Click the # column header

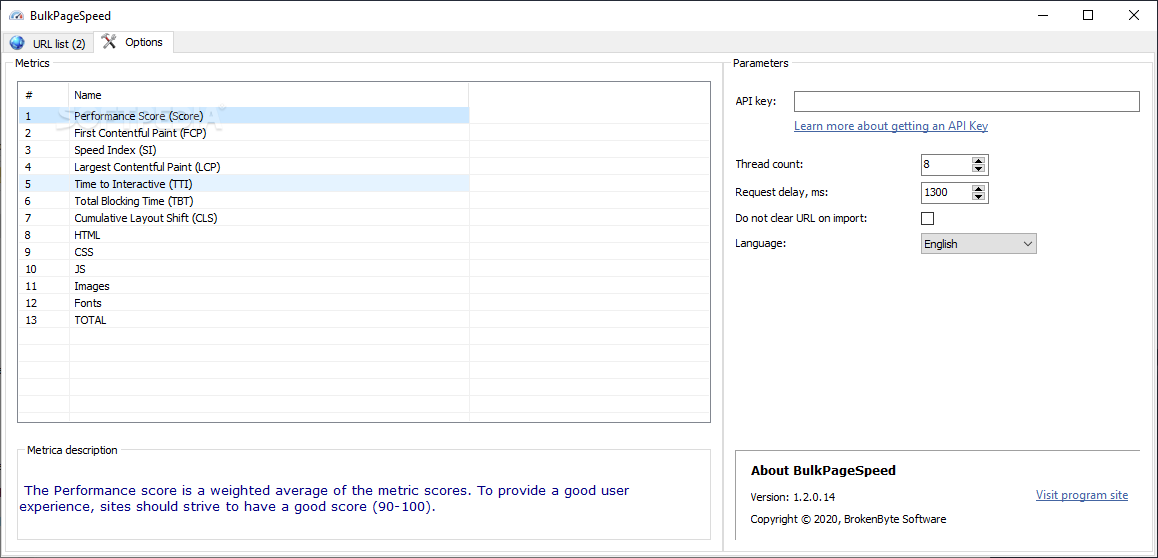point(44,95)
